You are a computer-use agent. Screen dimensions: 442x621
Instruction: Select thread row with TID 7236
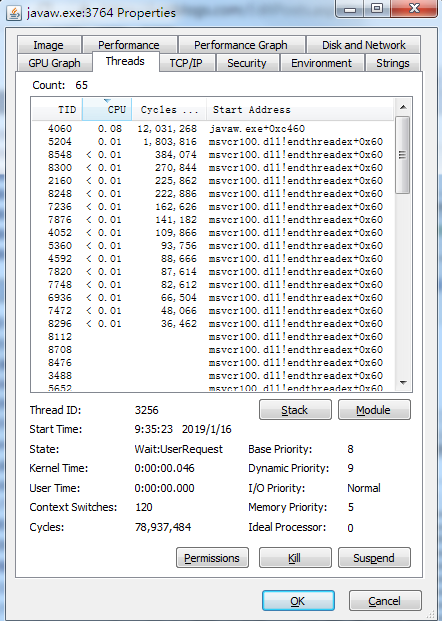point(213,207)
